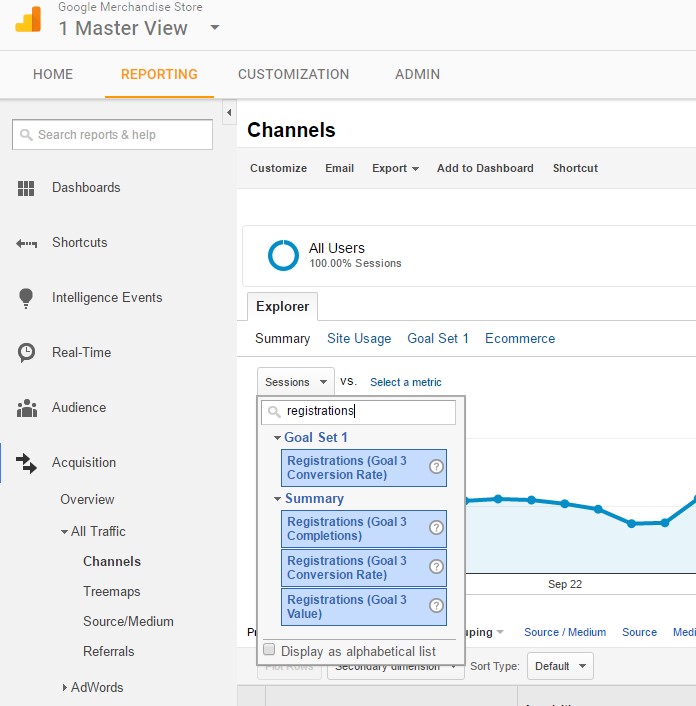Open the Sessions metric dropdown

click(x=296, y=382)
